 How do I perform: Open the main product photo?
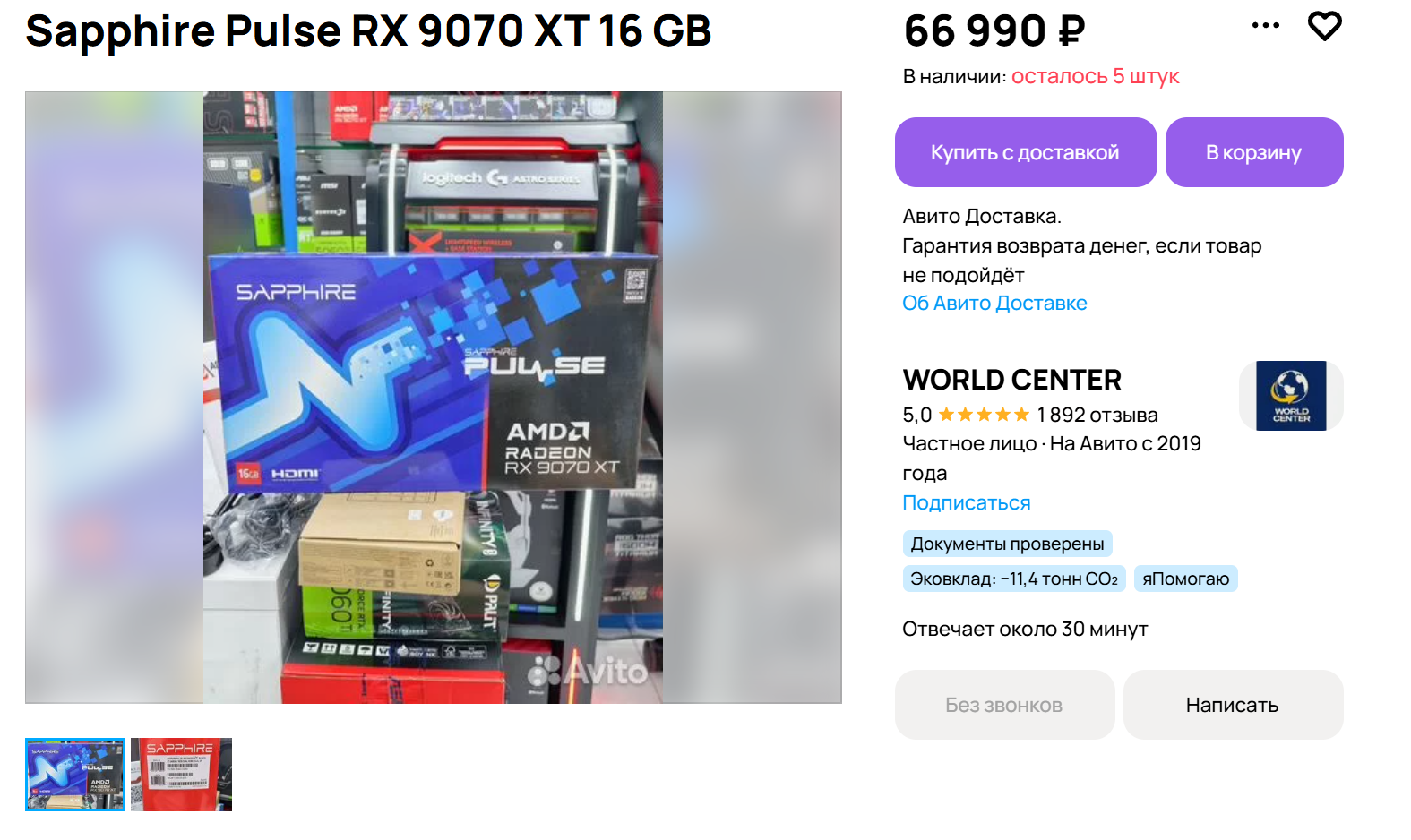click(x=434, y=398)
